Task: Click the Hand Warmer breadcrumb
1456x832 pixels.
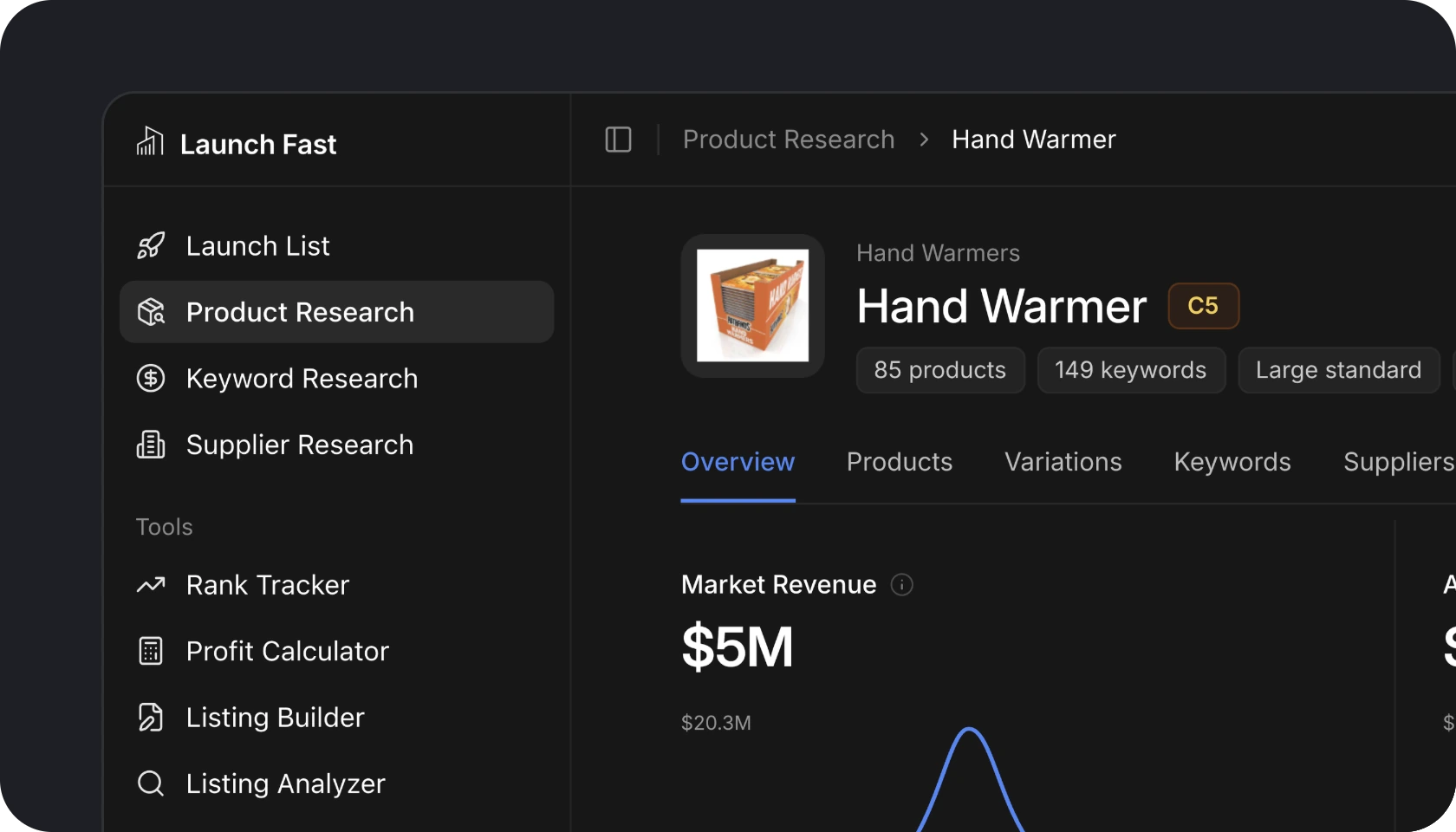Action: [x=1034, y=140]
